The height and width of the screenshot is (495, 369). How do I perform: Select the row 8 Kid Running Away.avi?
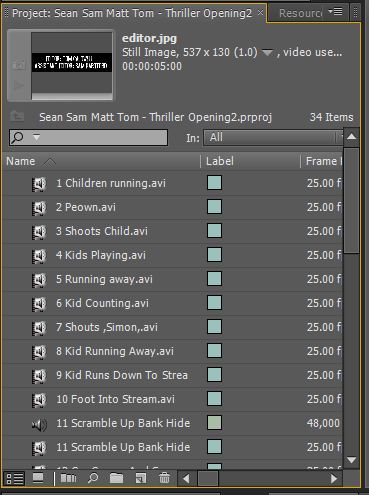[172, 352]
